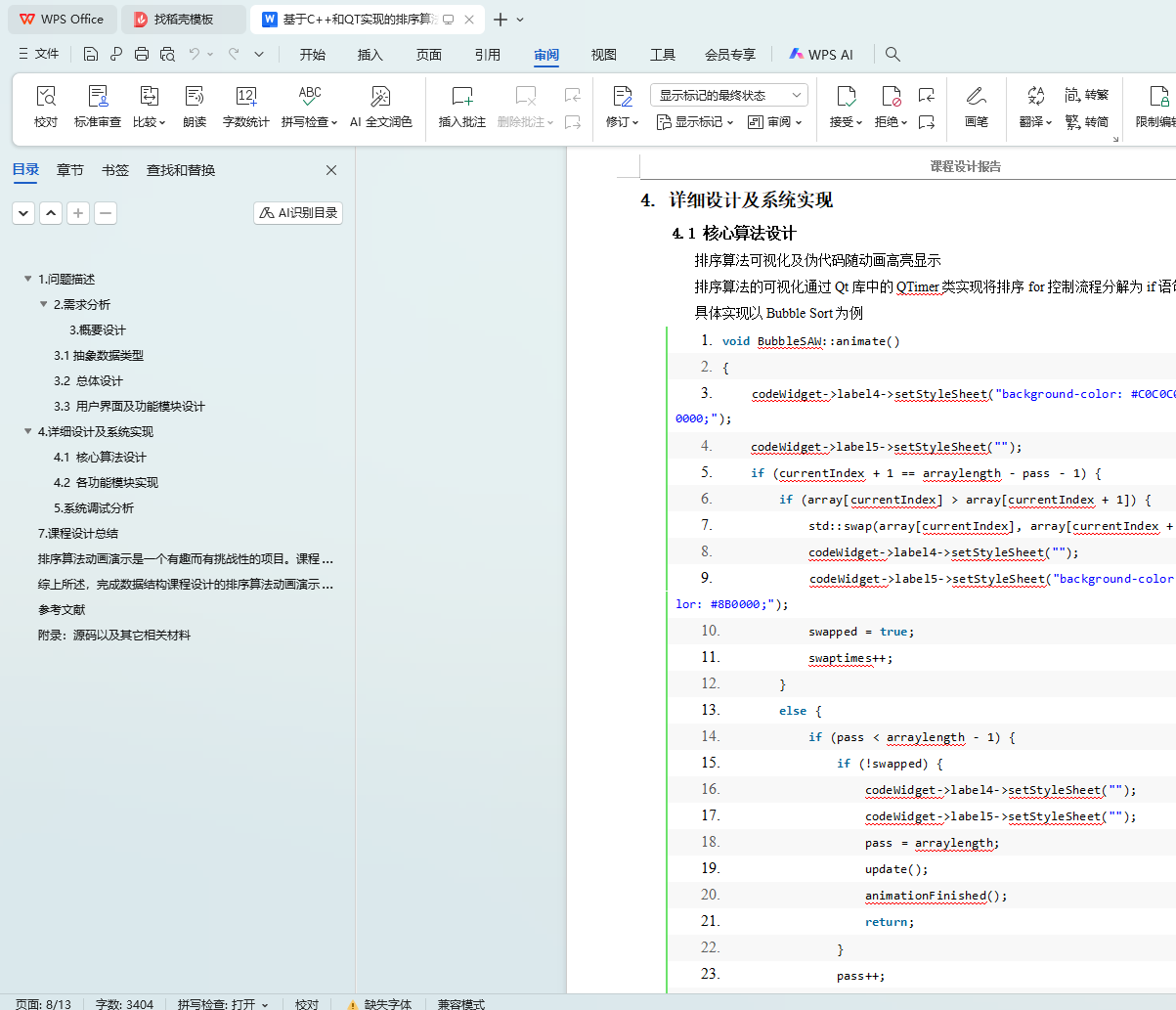Image resolution: width=1176 pixels, height=1010 pixels.
Task: Switch to the 视图 ribbon tab
Action: [604, 55]
